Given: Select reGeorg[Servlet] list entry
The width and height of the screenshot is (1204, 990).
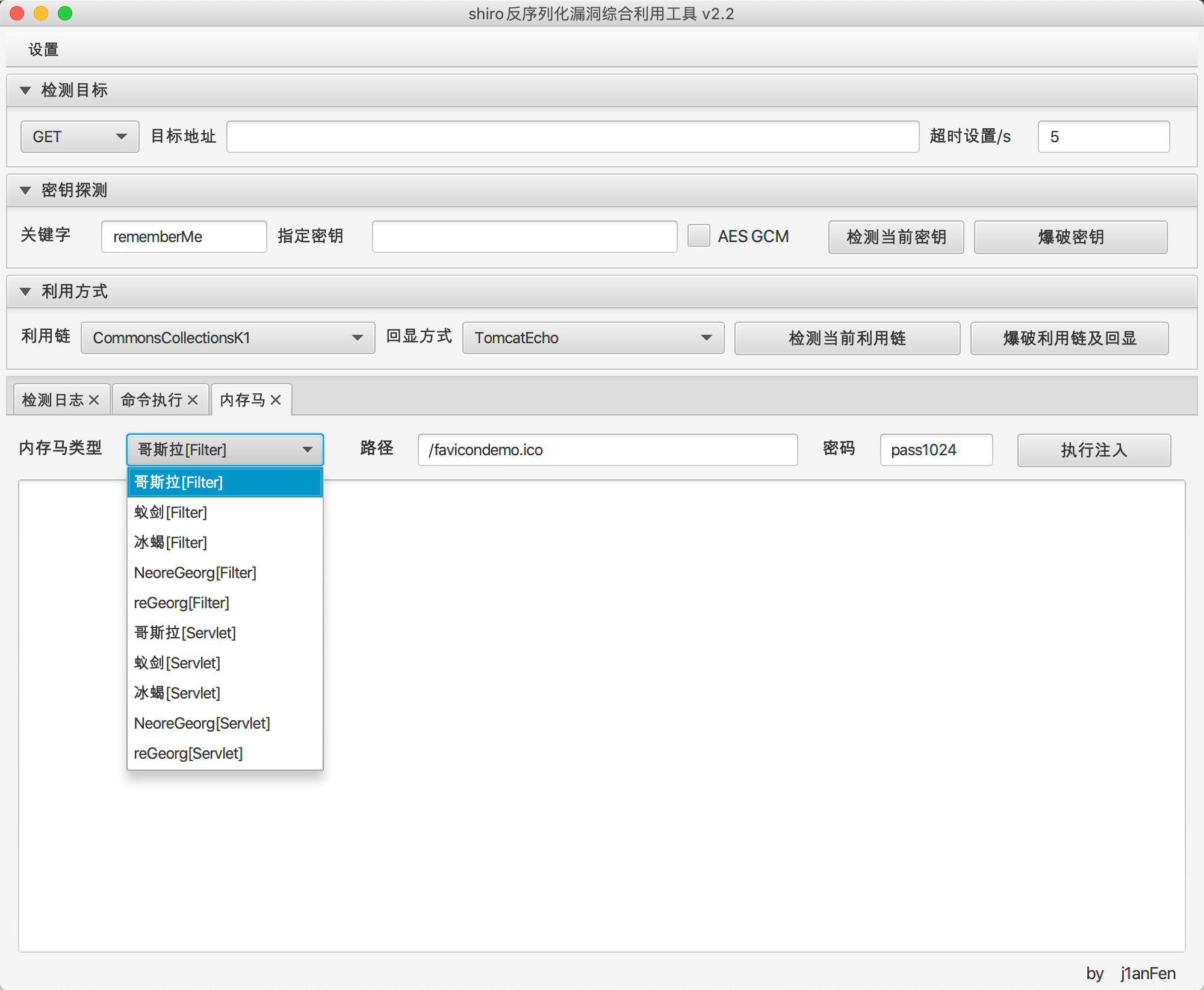Looking at the screenshot, I should (x=188, y=753).
